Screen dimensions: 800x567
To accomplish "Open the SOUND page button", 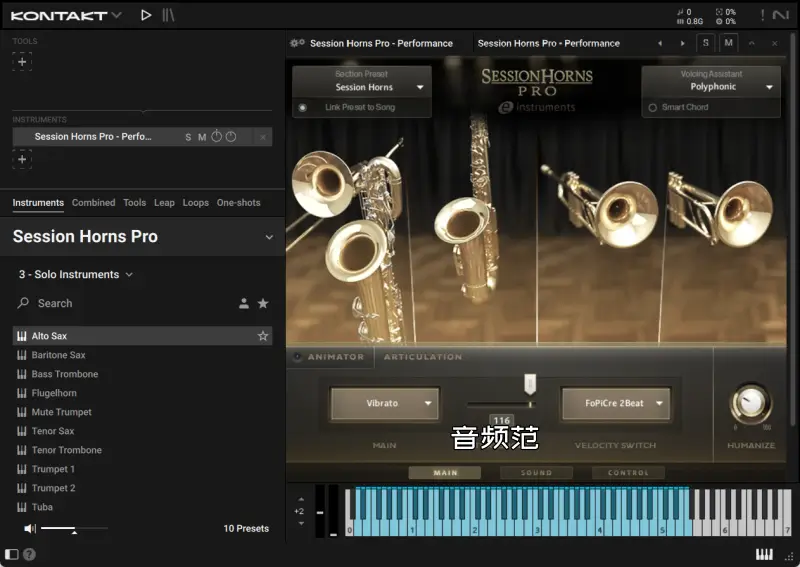I will (x=536, y=473).
